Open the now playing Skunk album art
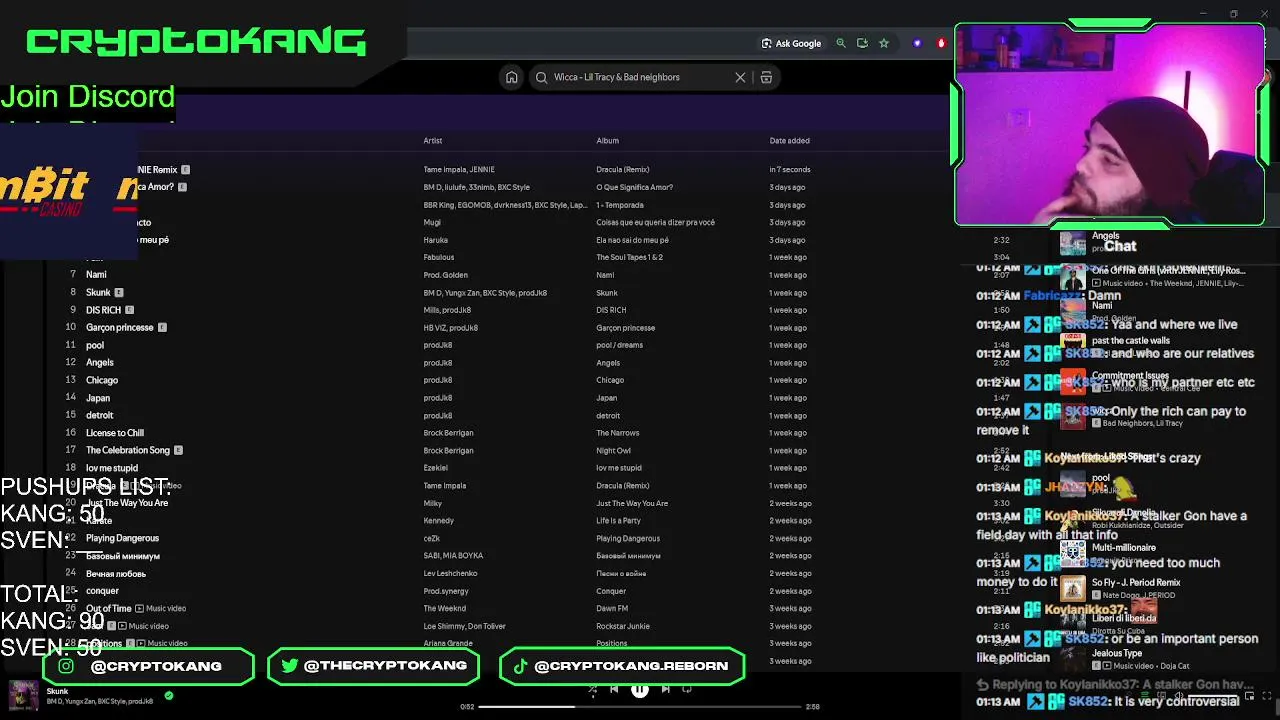 pos(24,696)
